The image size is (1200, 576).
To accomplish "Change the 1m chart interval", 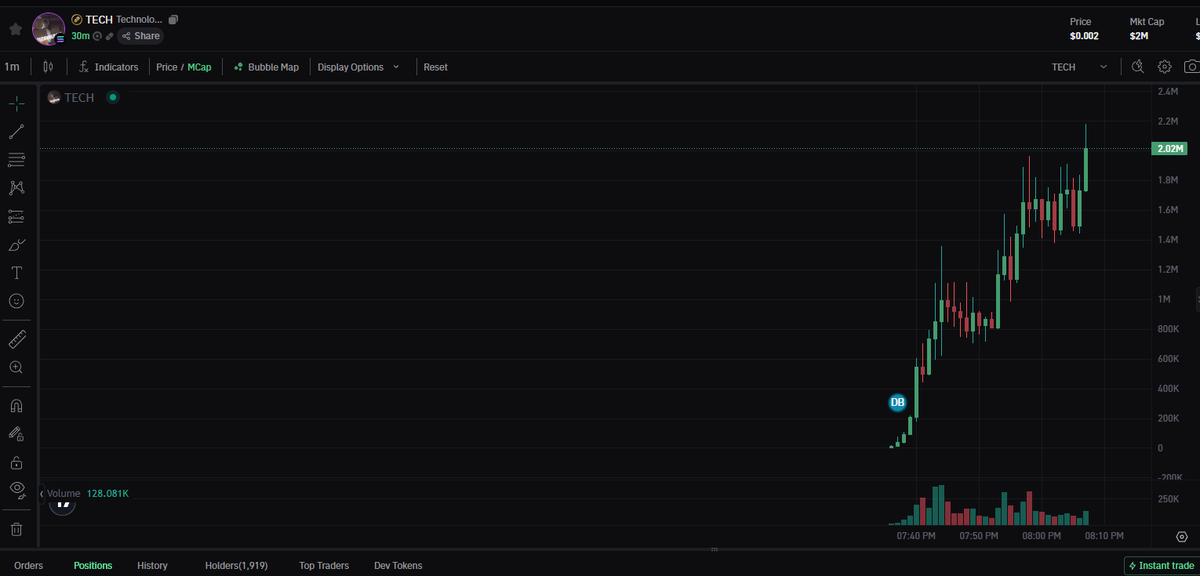I will pyautogui.click(x=12, y=67).
